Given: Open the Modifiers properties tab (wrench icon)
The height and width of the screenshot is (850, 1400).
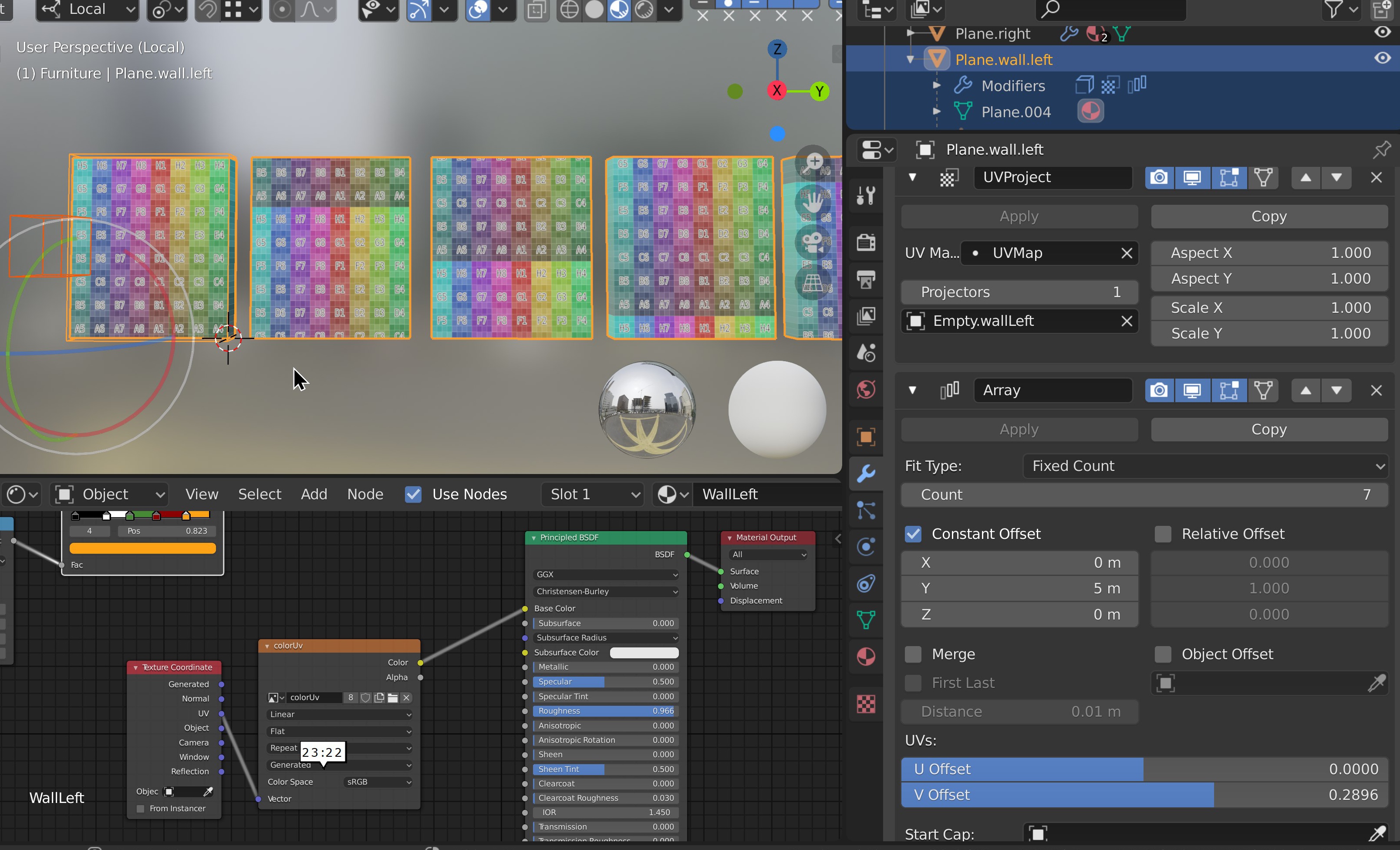Looking at the screenshot, I should pos(865,474).
